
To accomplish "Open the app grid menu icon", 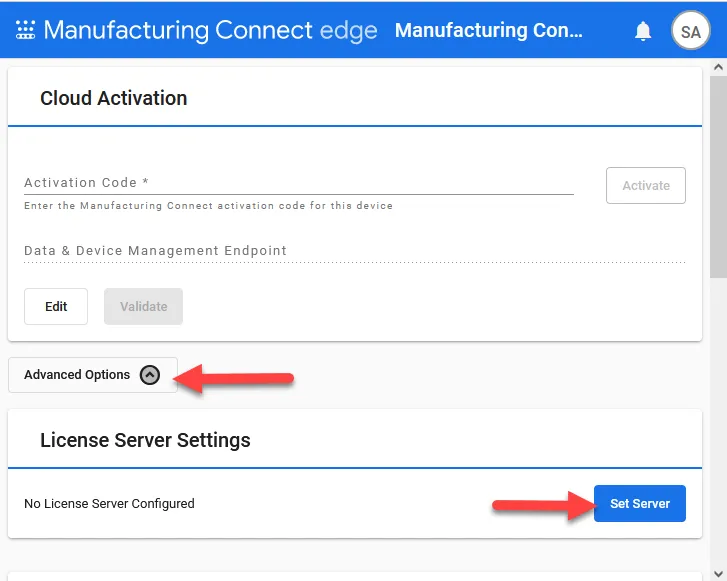I will (x=25, y=30).
